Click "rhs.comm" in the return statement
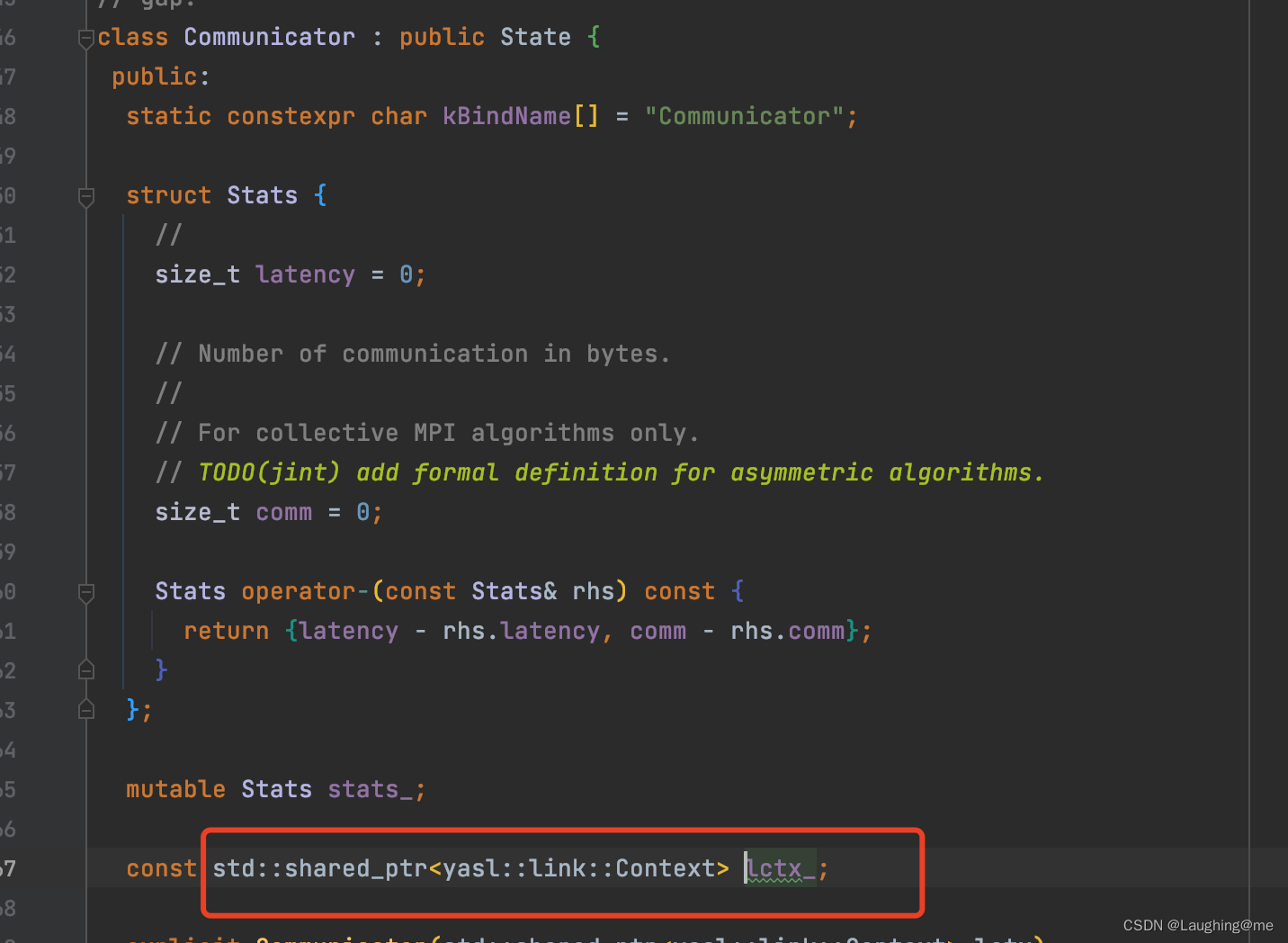Viewport: 1288px width, 943px height. tap(787, 631)
